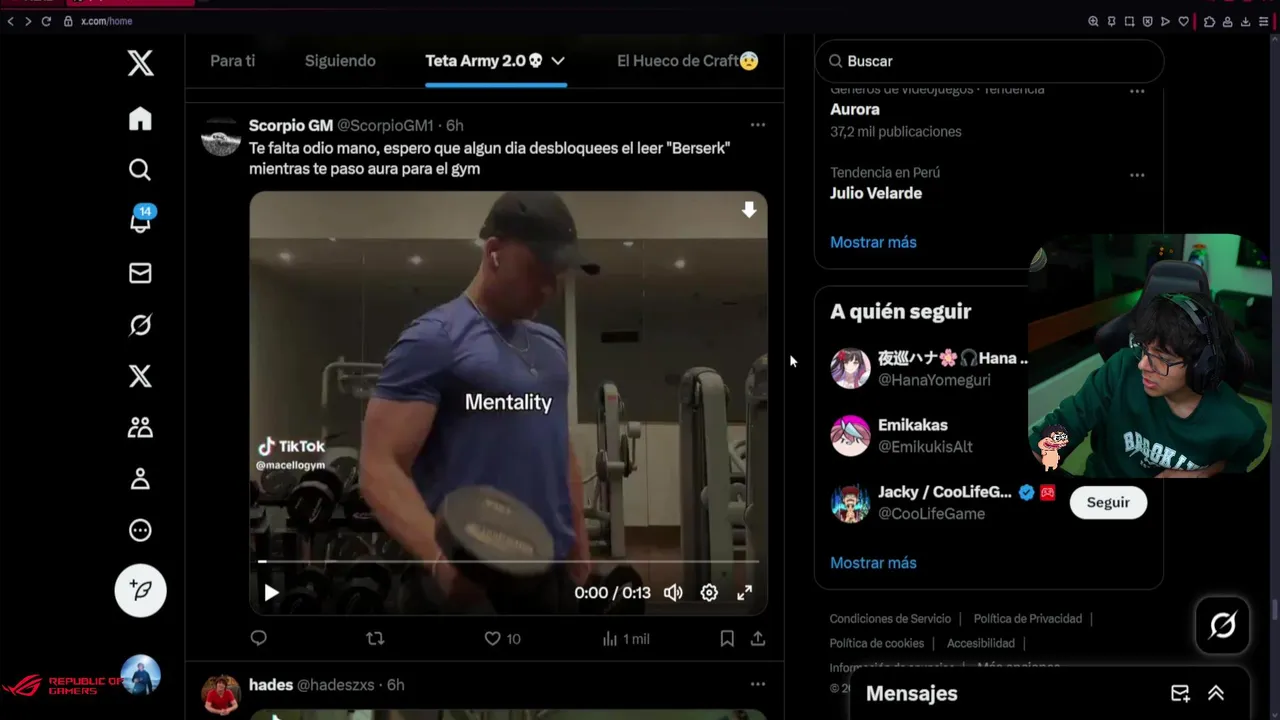Image resolution: width=1280 pixels, height=720 pixels.
Task: Bookmark the Scorpio GM post
Action: (727, 638)
